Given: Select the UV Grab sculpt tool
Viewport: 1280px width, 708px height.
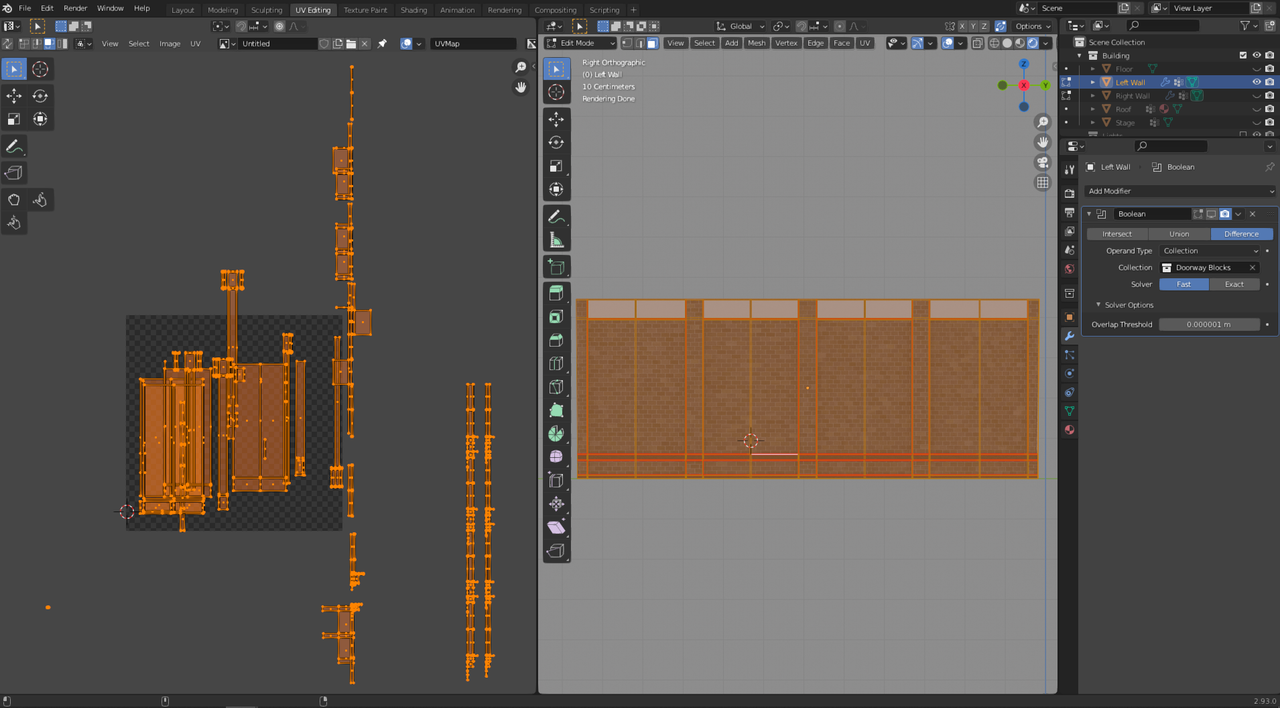Looking at the screenshot, I should (14, 200).
